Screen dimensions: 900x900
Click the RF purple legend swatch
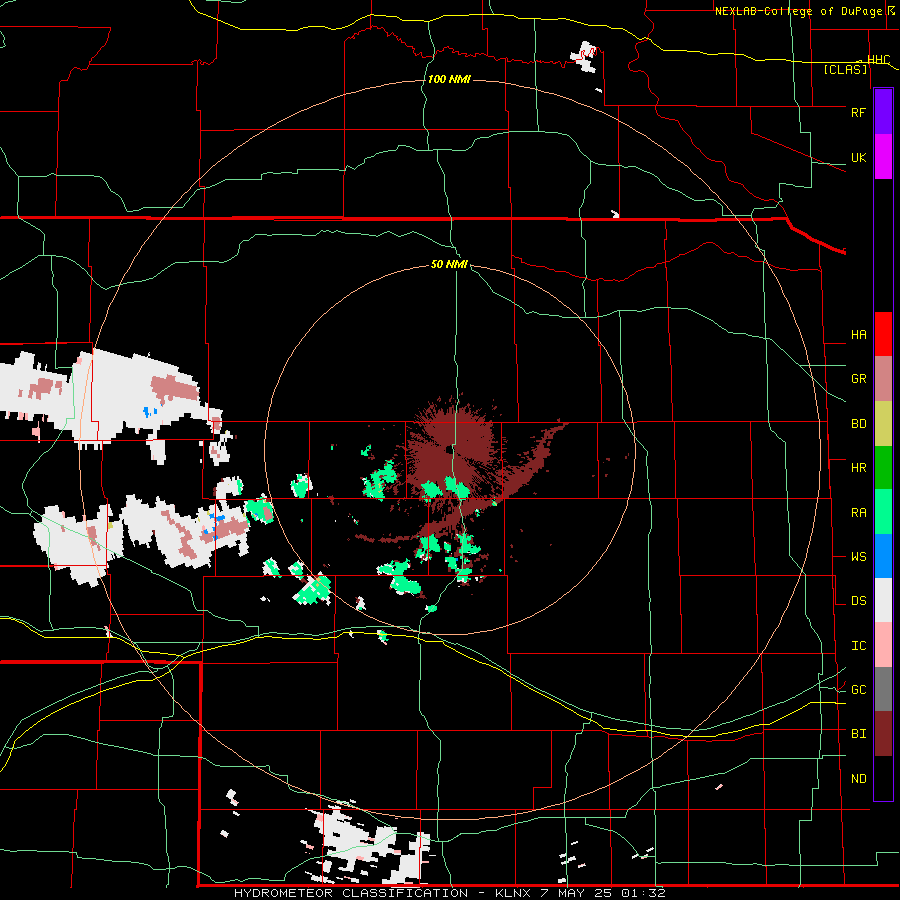pos(883,112)
